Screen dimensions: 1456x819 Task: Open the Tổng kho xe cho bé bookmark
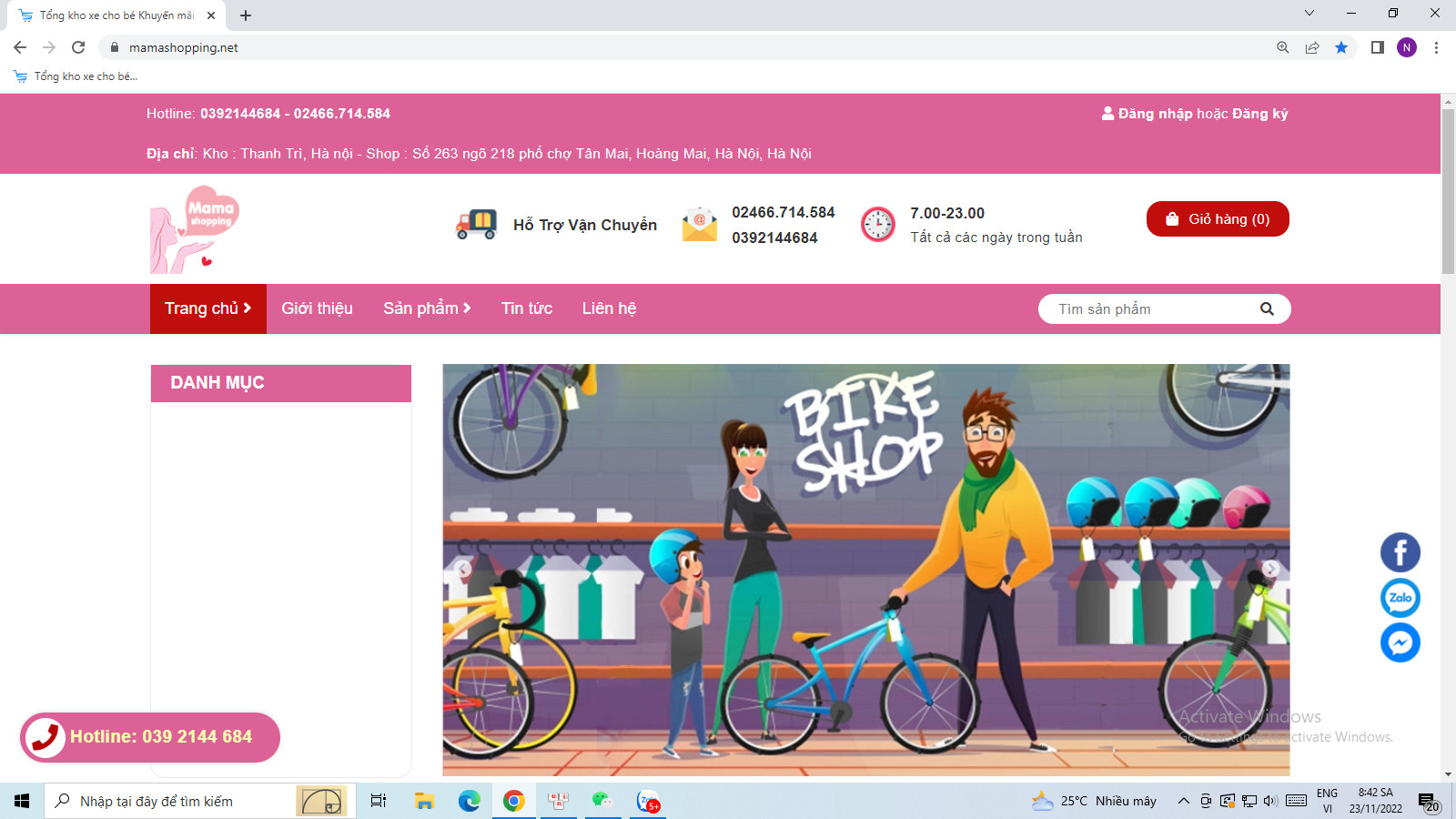[76, 76]
